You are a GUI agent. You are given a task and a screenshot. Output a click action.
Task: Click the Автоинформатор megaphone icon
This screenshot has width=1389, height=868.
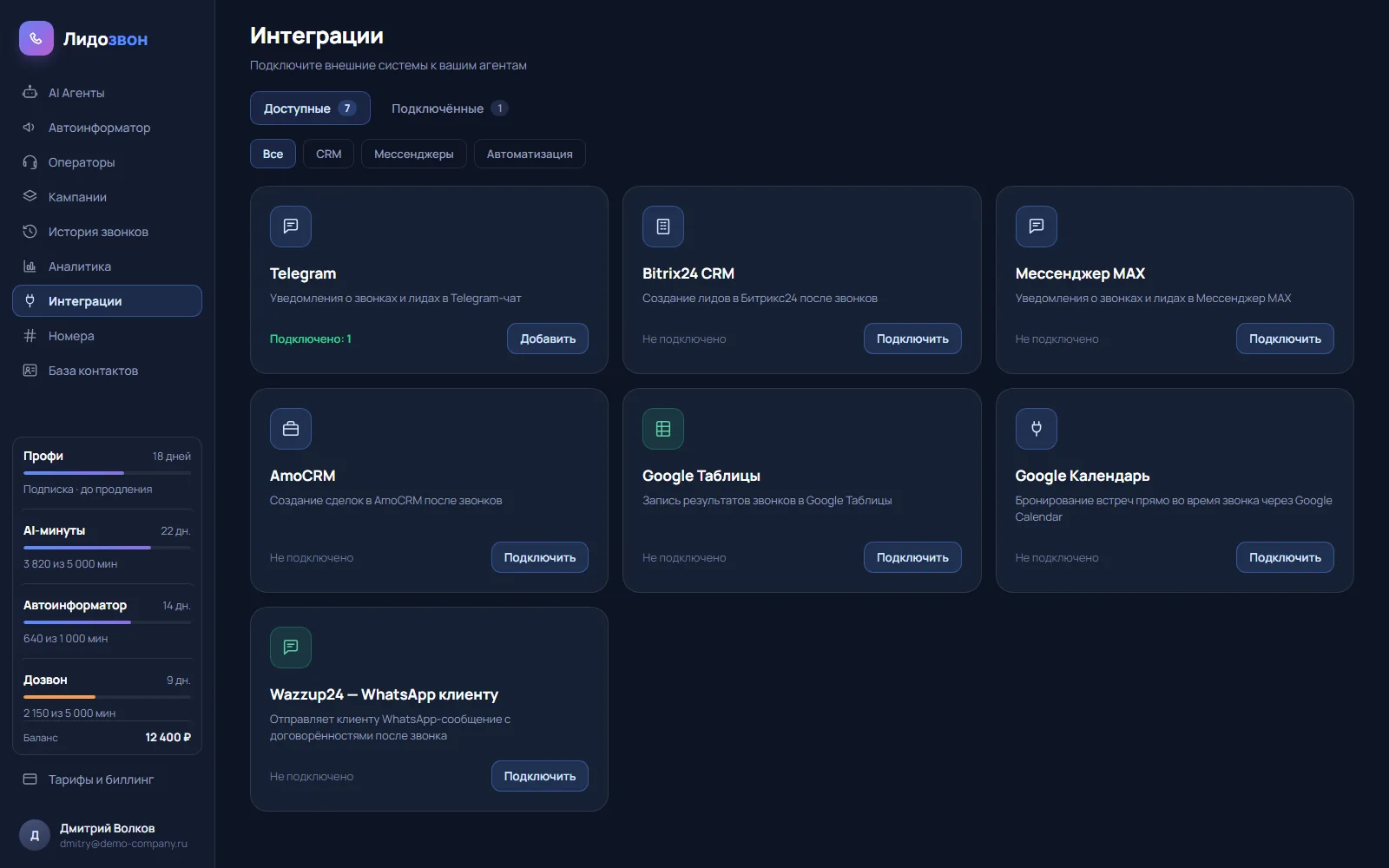pyautogui.click(x=30, y=127)
